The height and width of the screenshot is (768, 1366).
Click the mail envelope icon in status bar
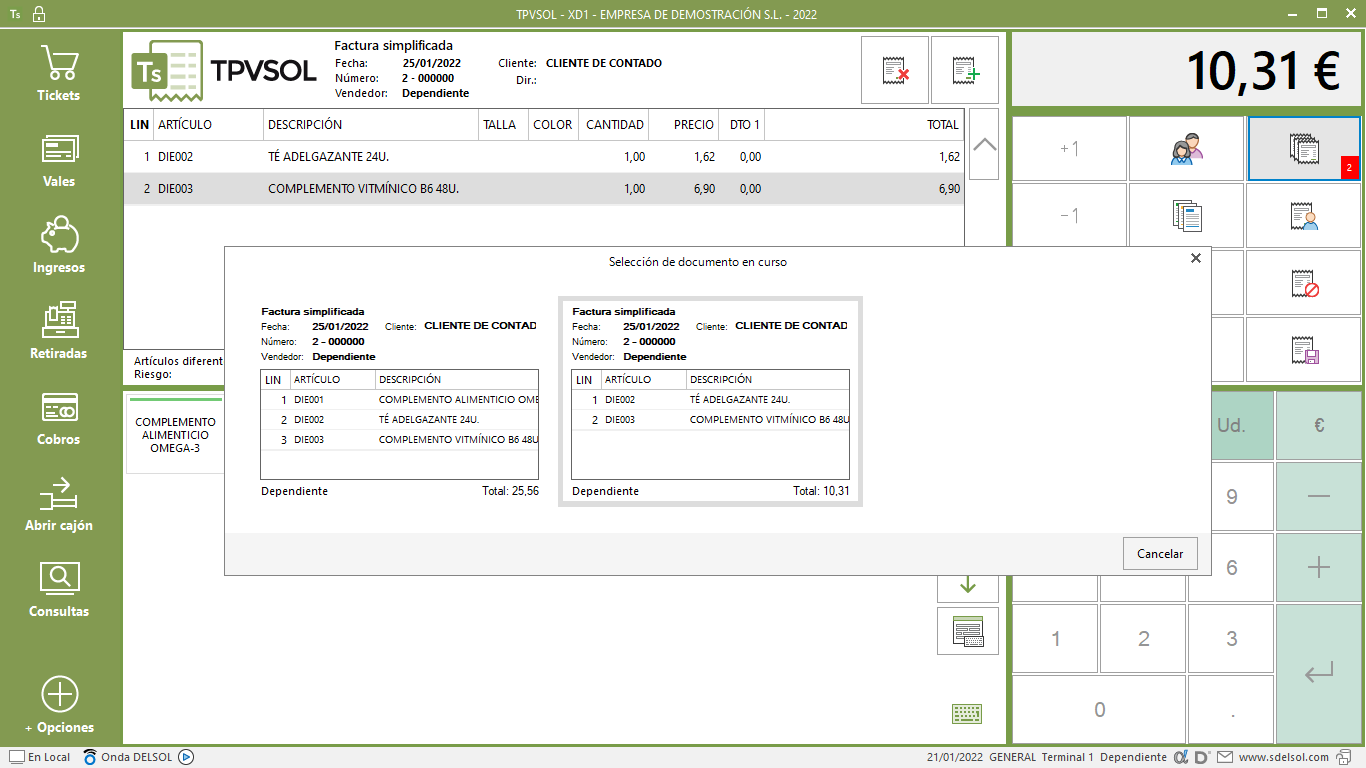[x=1225, y=757]
